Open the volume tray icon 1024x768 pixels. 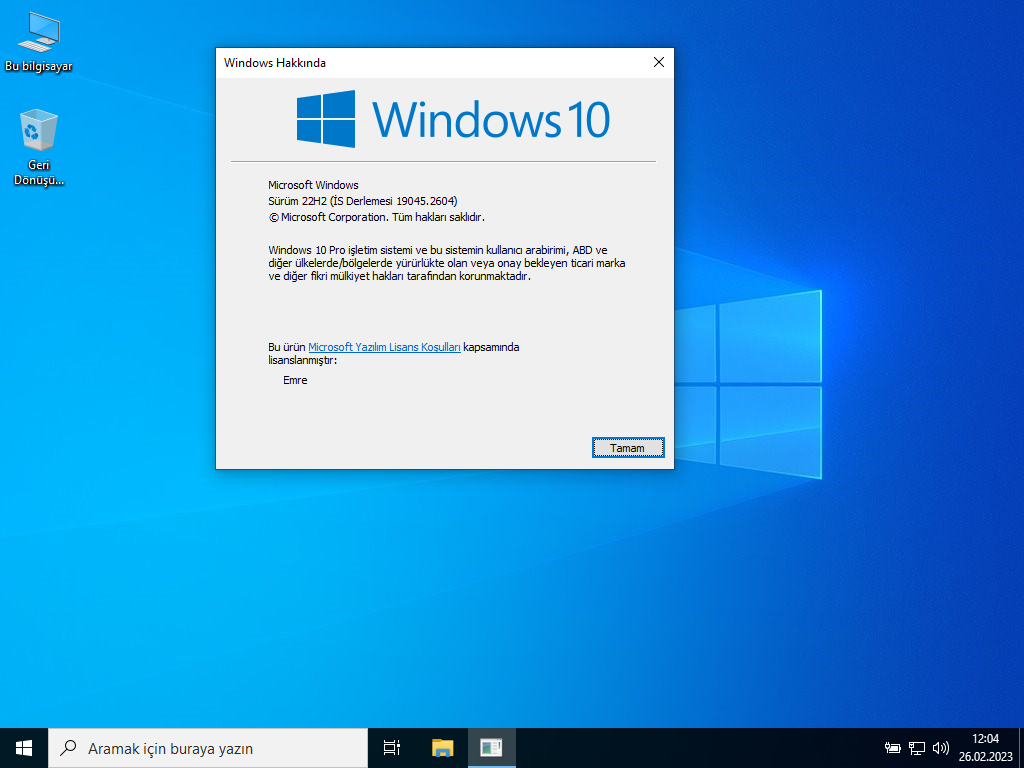[x=940, y=748]
